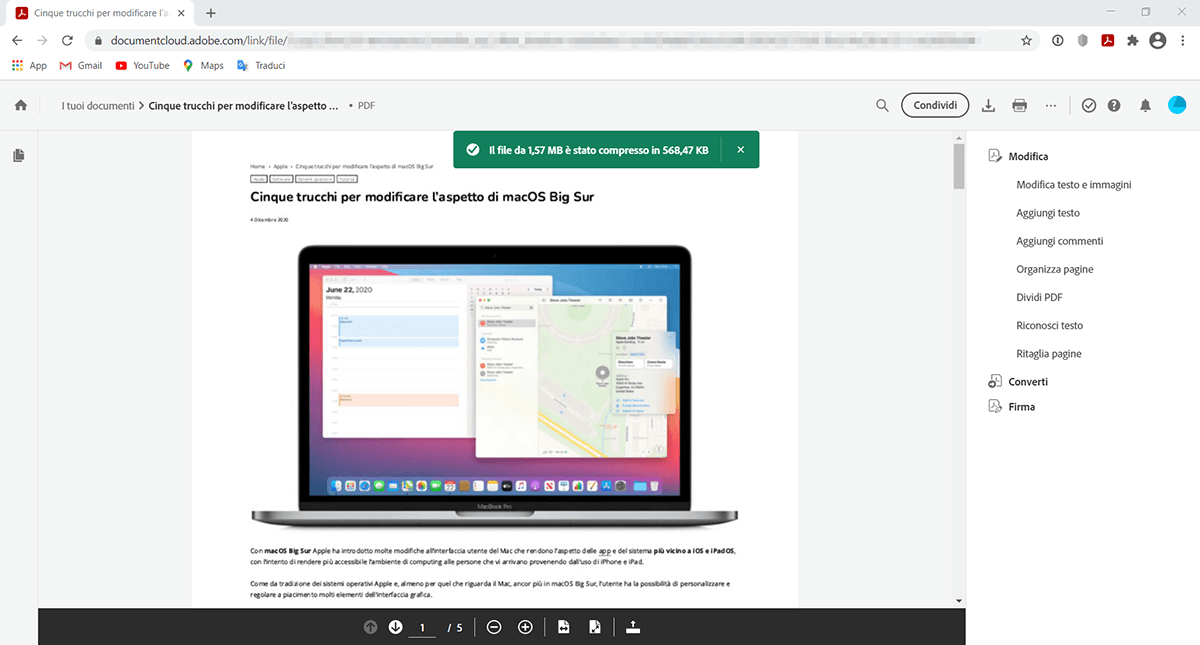Open Gmail bookmark
This screenshot has width=1200, height=645.
click(x=81, y=65)
